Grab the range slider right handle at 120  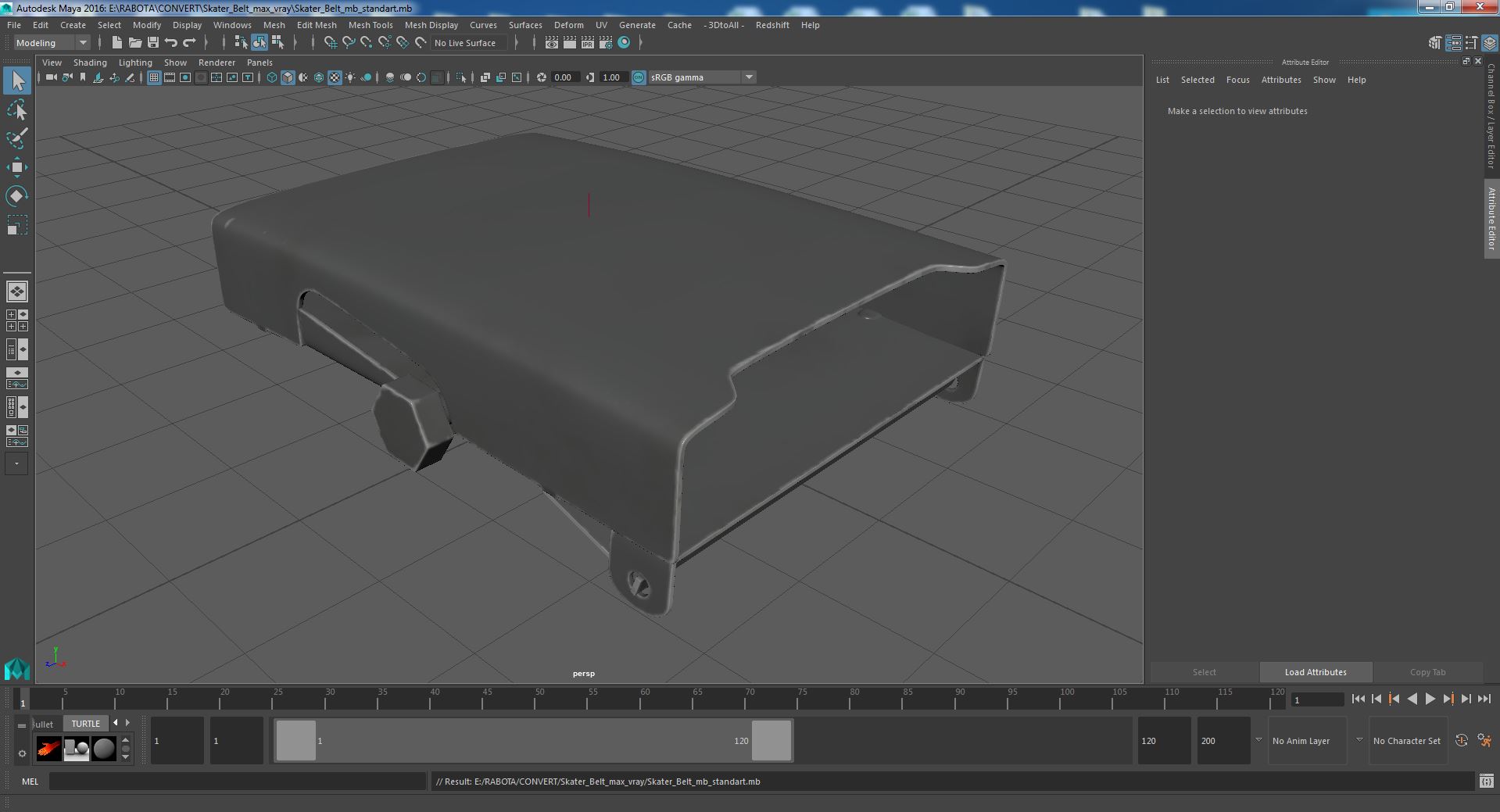pos(771,740)
